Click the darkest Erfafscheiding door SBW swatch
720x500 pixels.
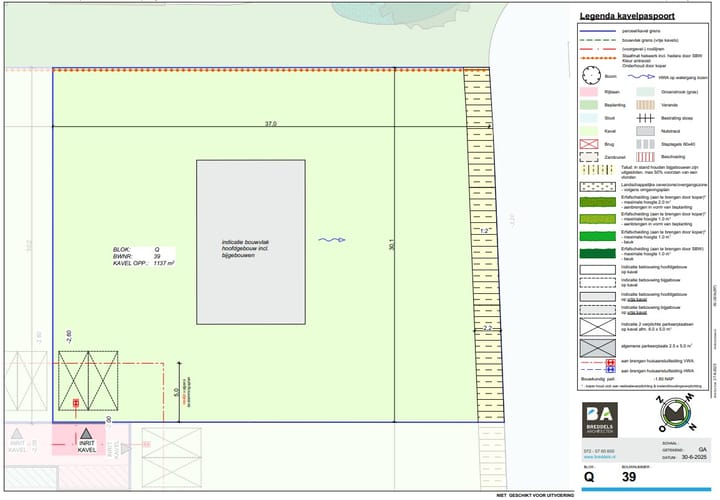[x=597, y=253]
